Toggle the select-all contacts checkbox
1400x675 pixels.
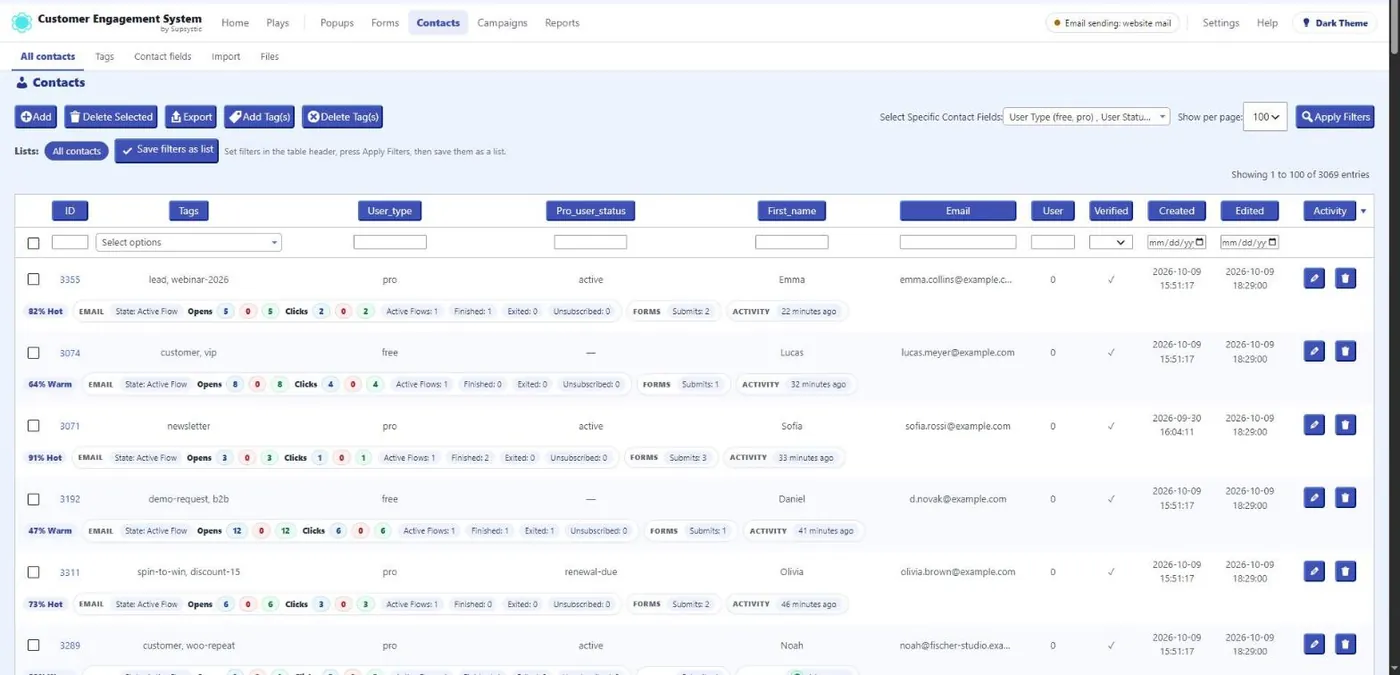[x=33, y=243]
